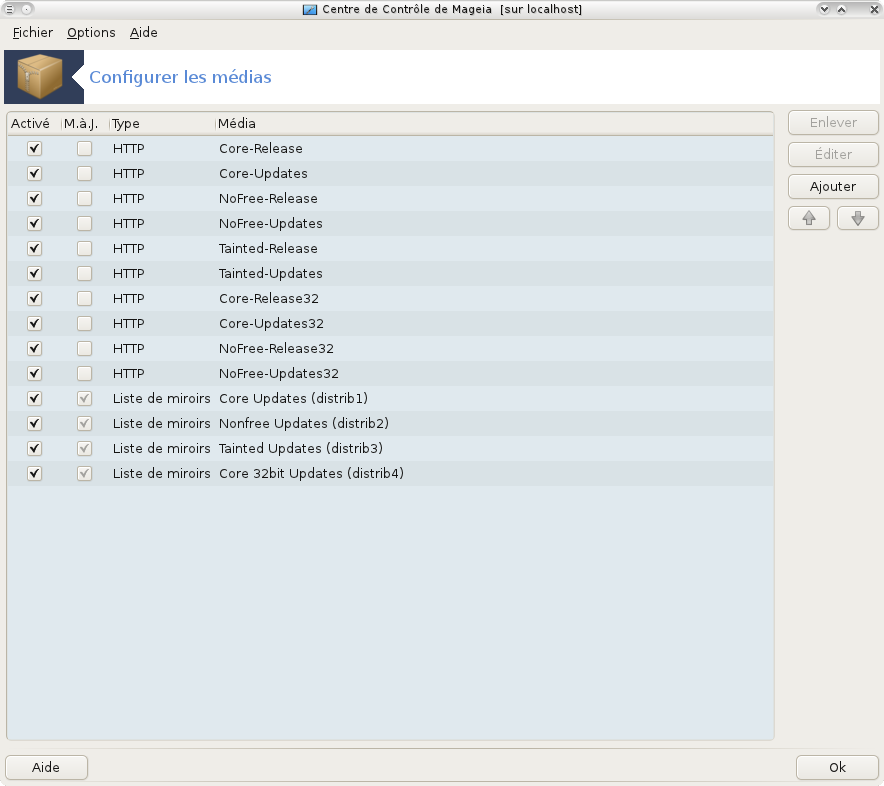
Task: Open the Options menu
Action: [91, 33]
